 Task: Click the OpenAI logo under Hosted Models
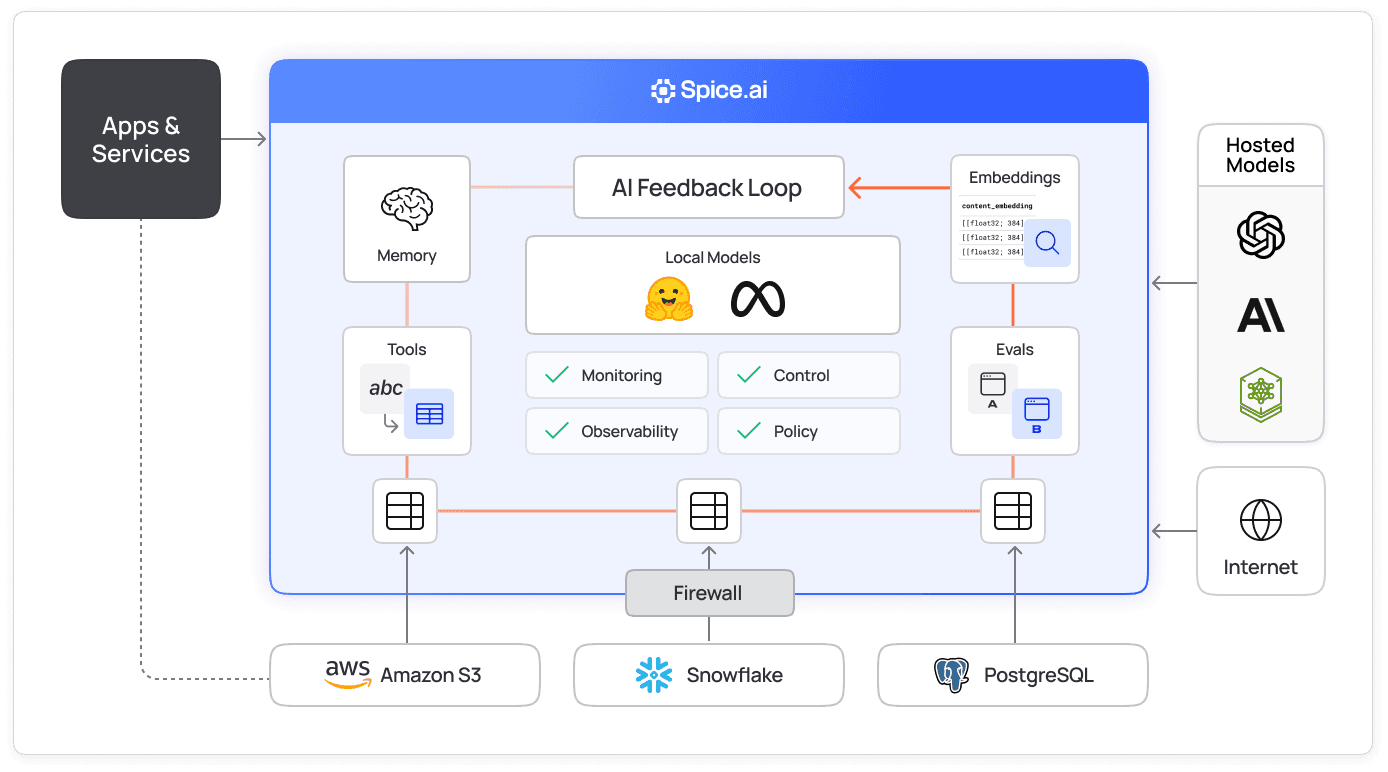coord(1260,236)
